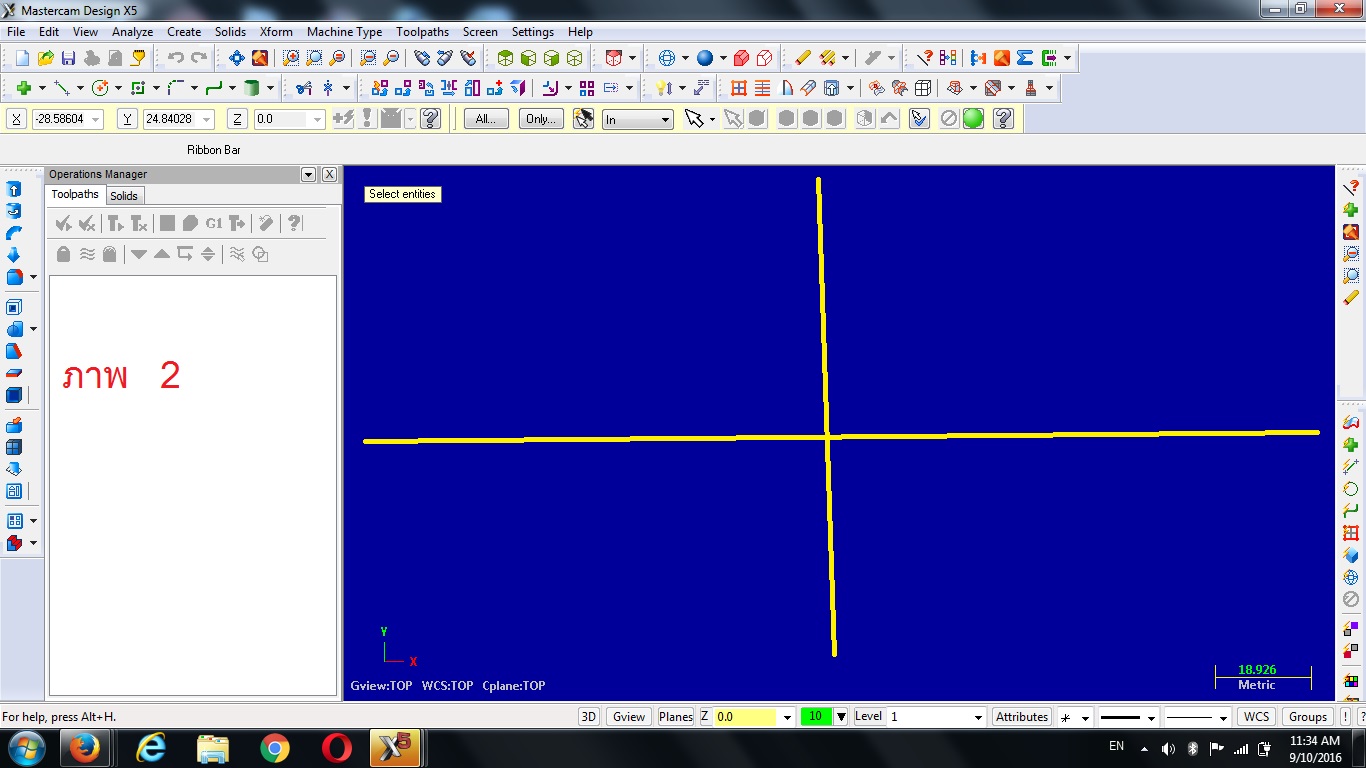Click the green cylinder primitive icon
This screenshot has height=768, width=1366.
coord(252,88)
